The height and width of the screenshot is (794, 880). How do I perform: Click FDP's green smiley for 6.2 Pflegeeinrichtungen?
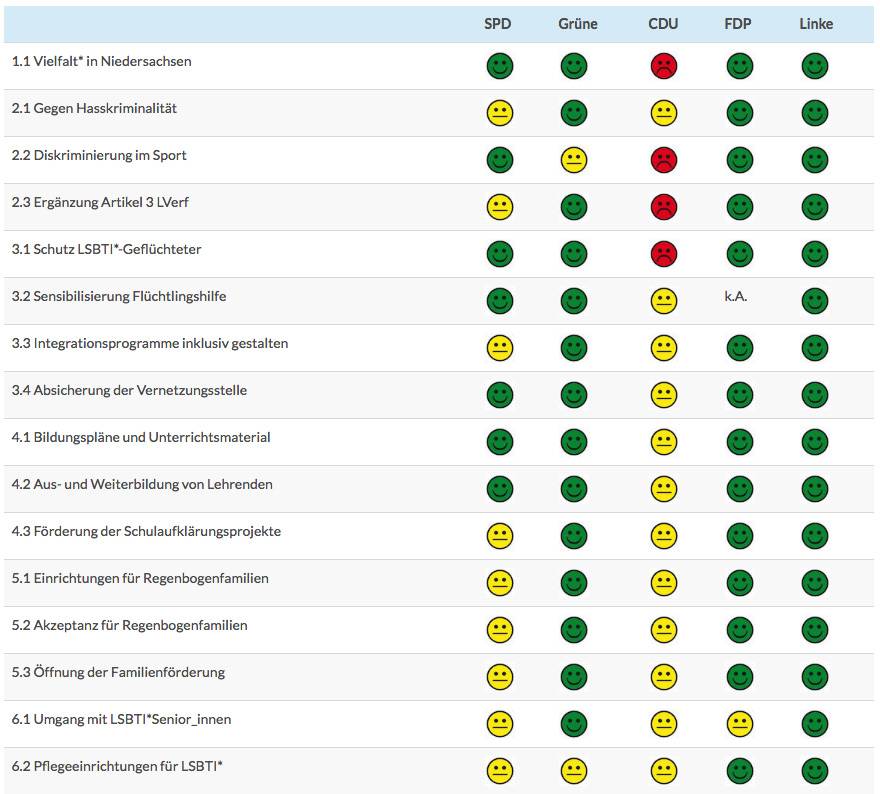[740, 771]
